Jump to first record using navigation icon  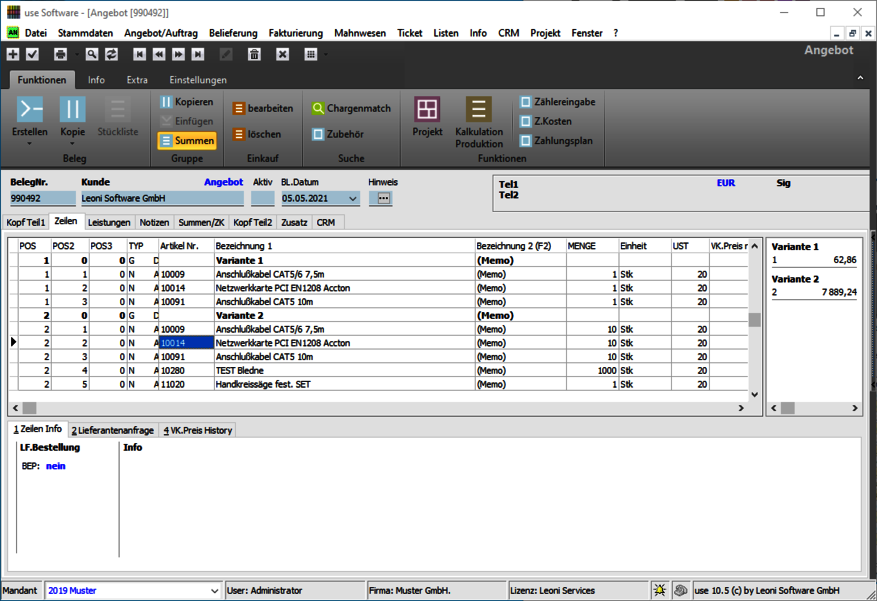pos(139,54)
